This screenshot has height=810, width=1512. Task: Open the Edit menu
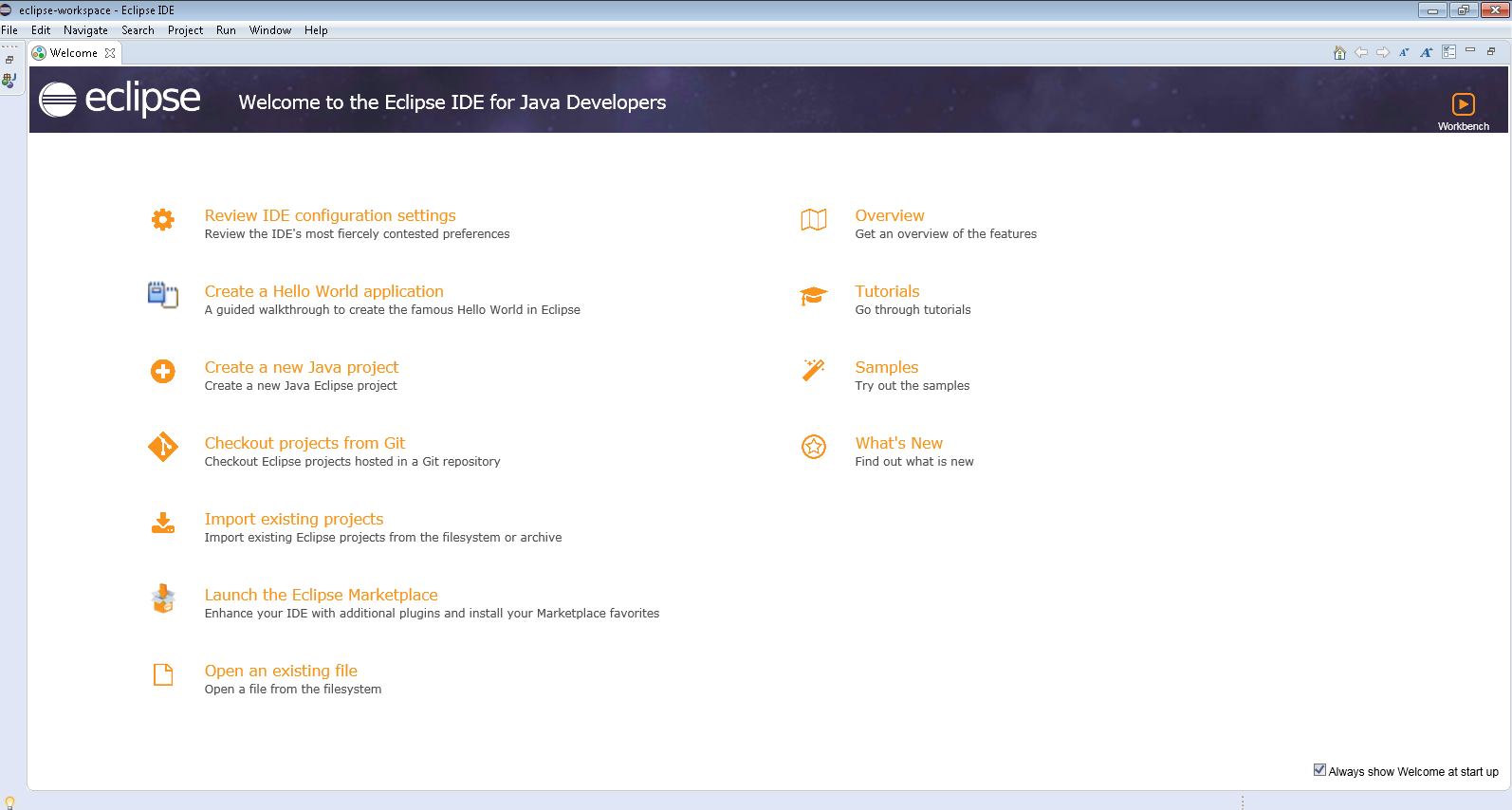(x=41, y=30)
